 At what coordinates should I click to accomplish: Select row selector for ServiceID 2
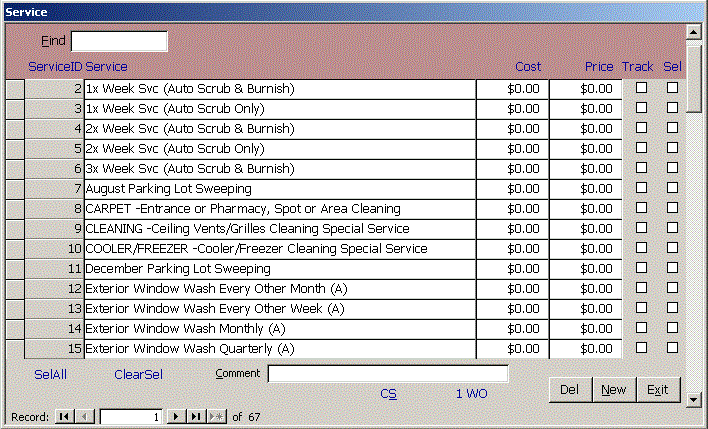(14, 89)
